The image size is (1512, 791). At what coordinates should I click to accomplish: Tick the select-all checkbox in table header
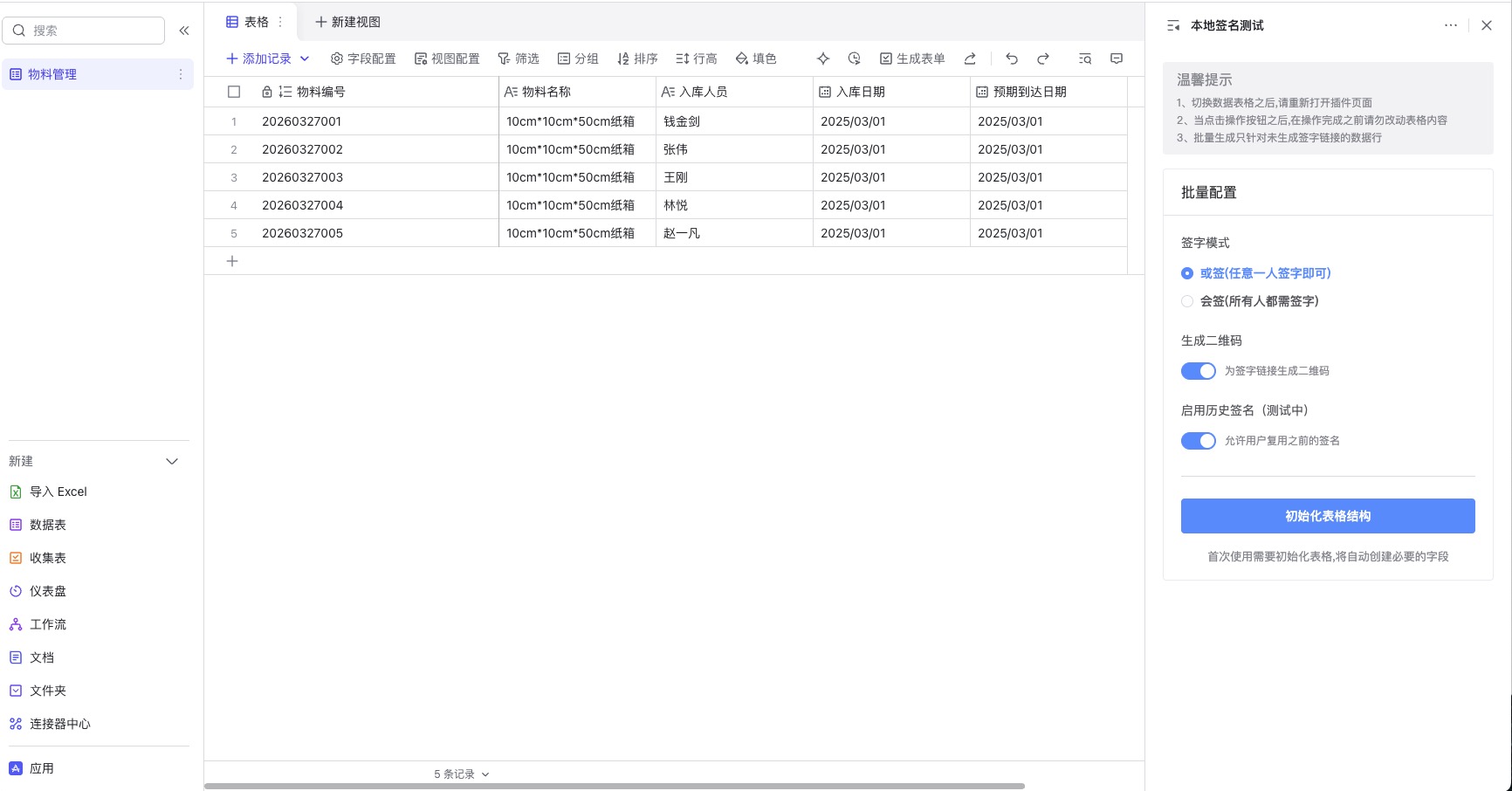234,92
